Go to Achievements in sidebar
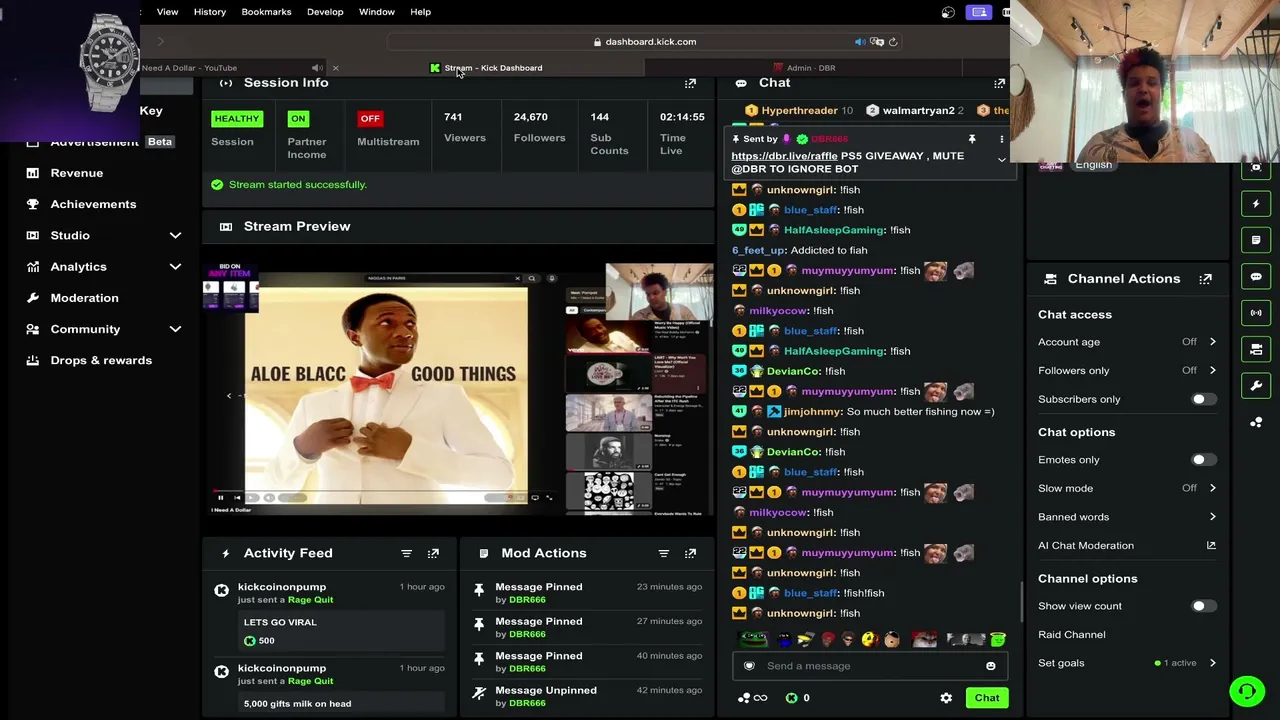Viewport: 1280px width, 720px height. coord(93,204)
